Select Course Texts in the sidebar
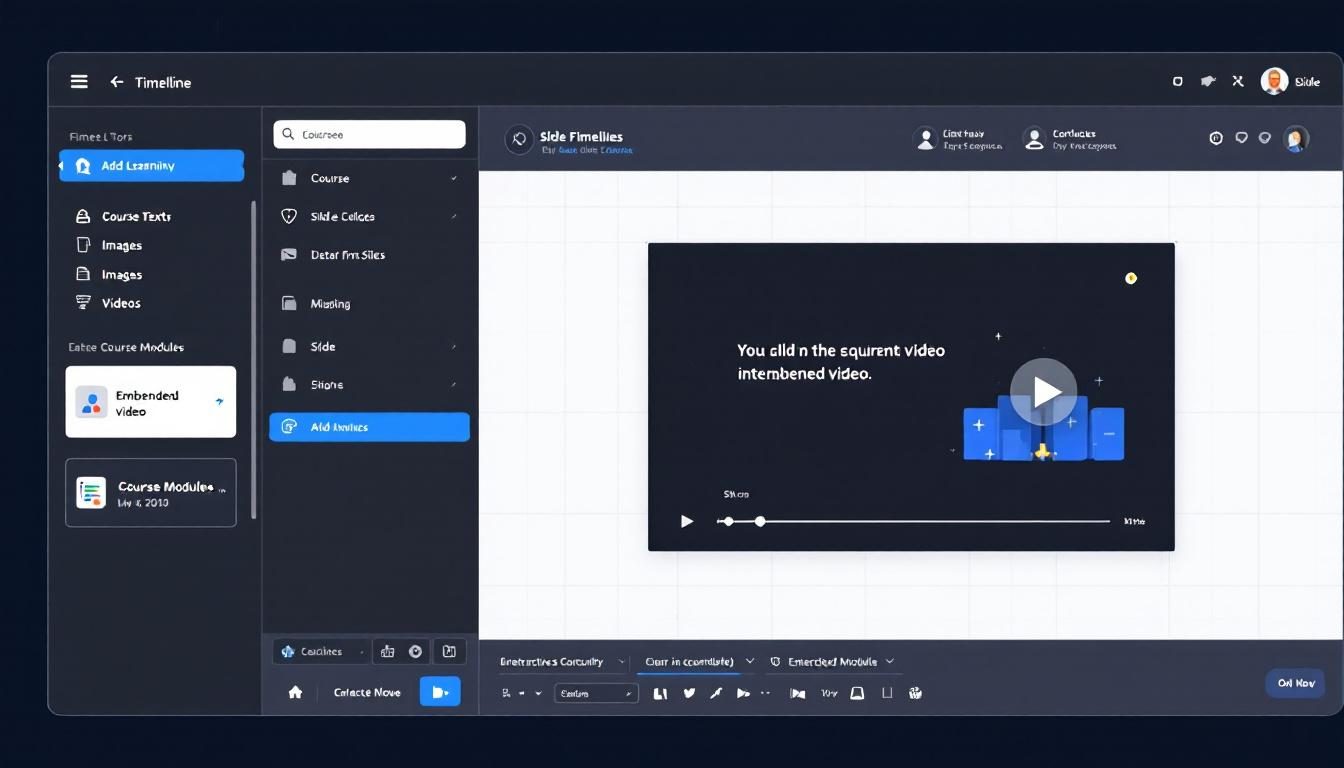 pos(136,216)
